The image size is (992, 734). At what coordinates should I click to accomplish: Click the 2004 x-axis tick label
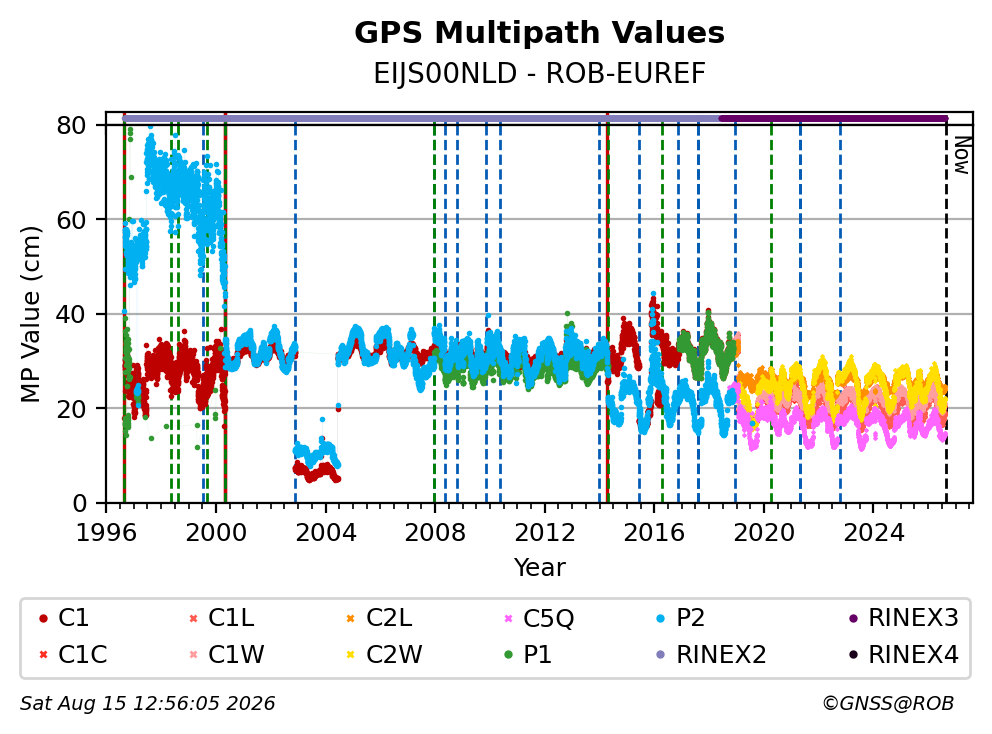pos(326,533)
